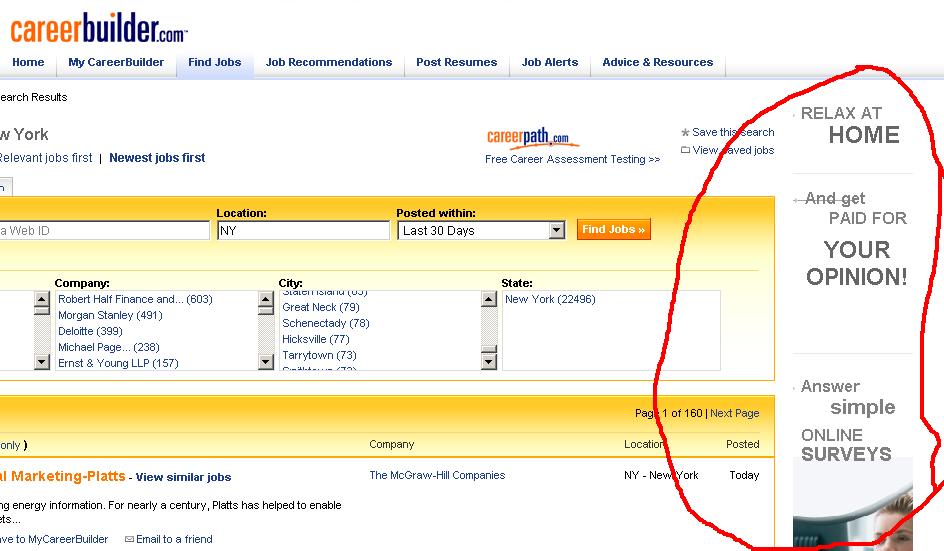The height and width of the screenshot is (551, 944).
Task: Open Advice & Resources menu
Action: click(x=657, y=62)
